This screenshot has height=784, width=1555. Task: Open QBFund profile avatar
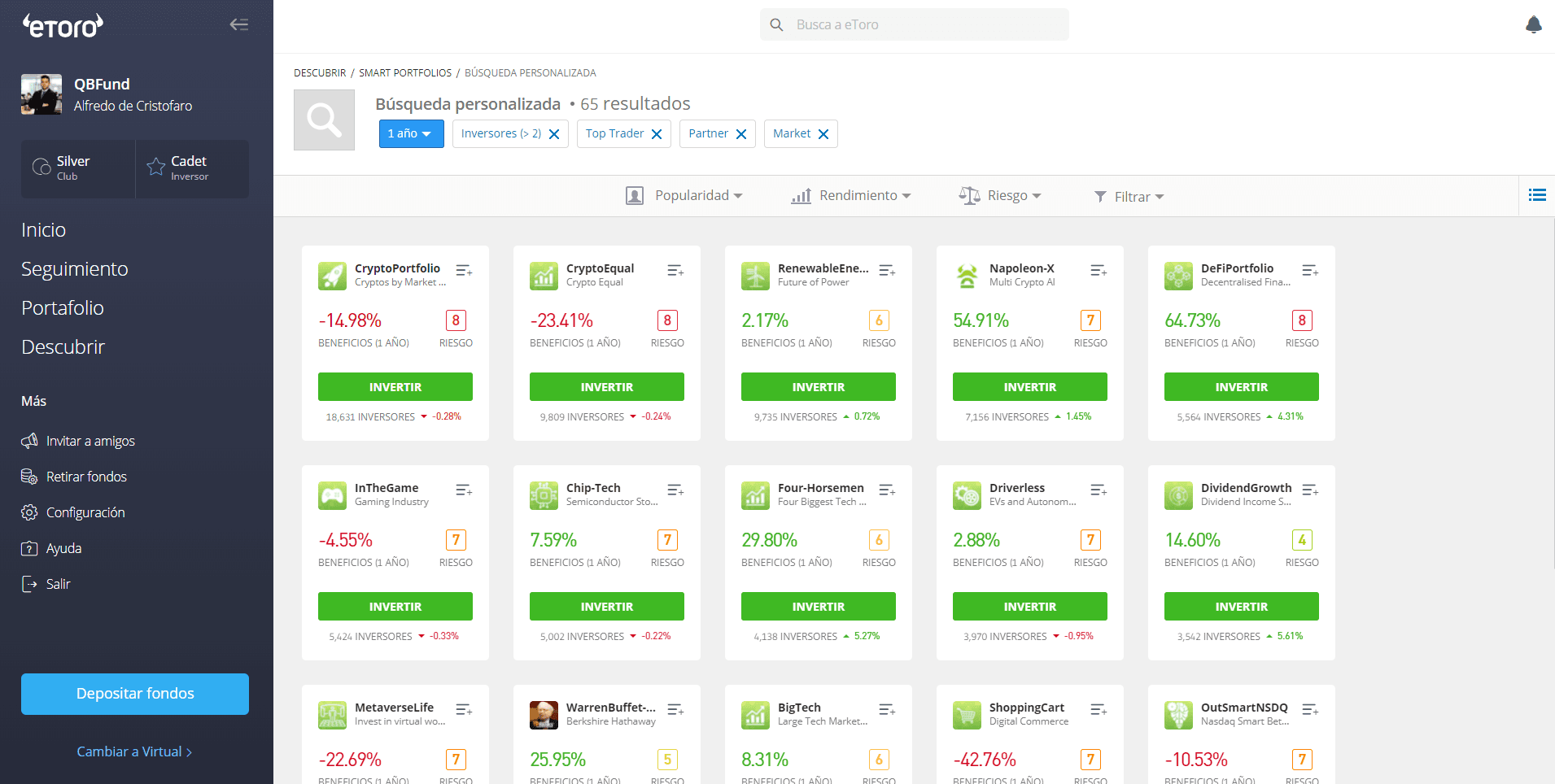pyautogui.click(x=41, y=94)
